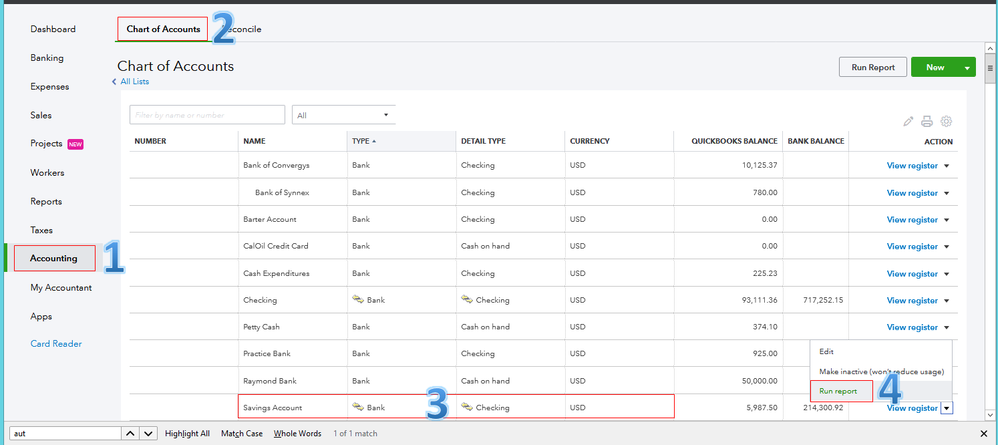Open Taxes in the sidebar
This screenshot has width=998, height=445.
[41, 230]
